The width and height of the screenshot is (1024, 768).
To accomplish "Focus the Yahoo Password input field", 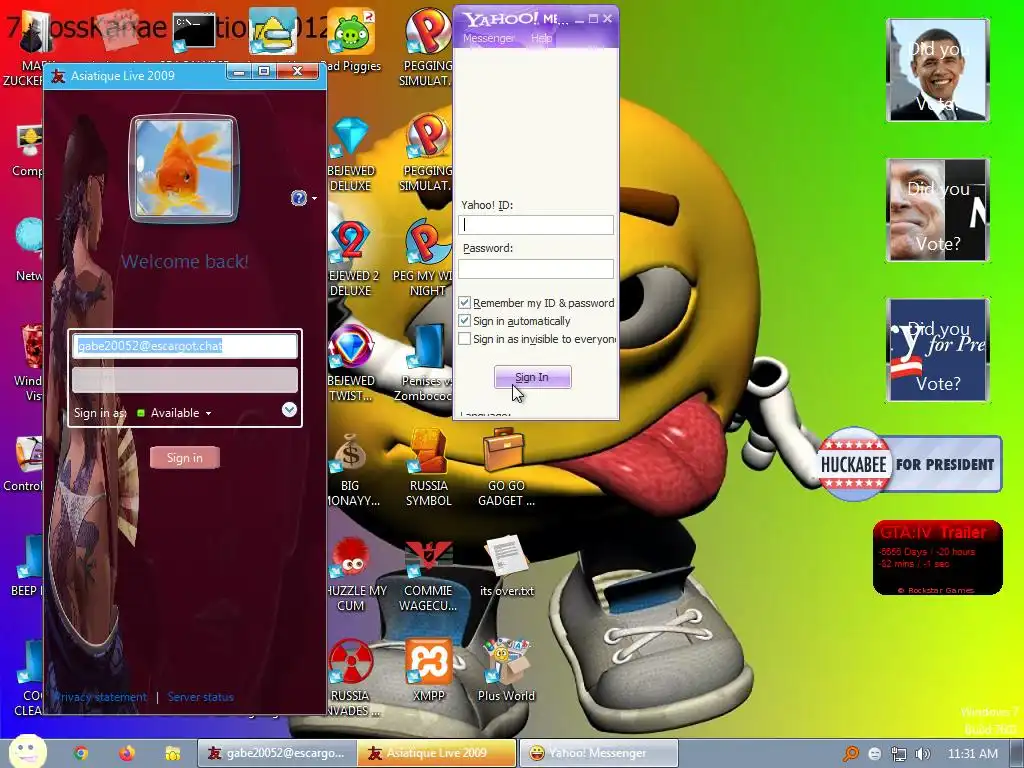I will coord(536,268).
